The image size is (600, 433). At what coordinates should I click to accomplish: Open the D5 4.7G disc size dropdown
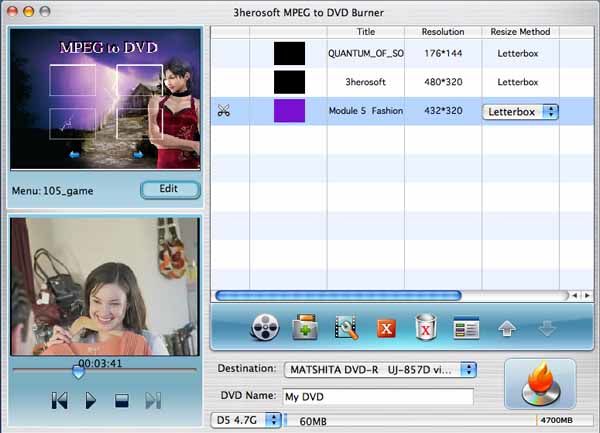(246, 420)
